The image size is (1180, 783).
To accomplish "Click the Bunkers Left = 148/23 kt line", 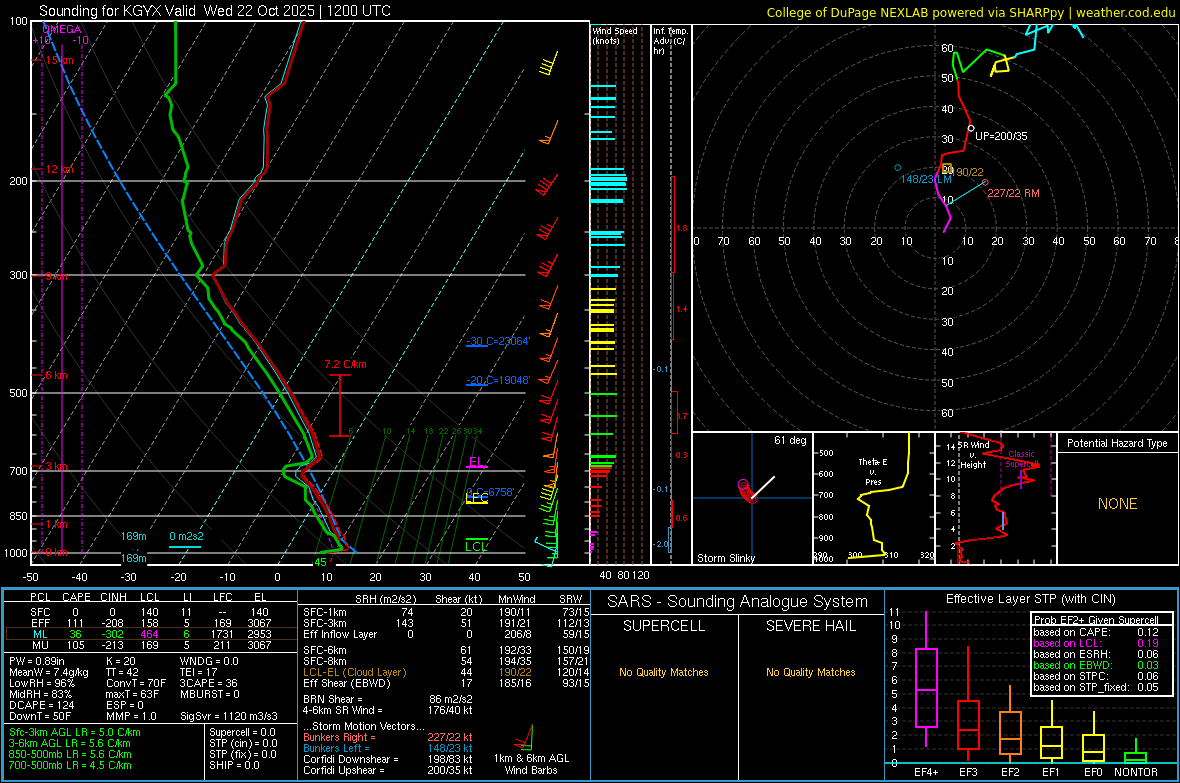I will coord(388,748).
